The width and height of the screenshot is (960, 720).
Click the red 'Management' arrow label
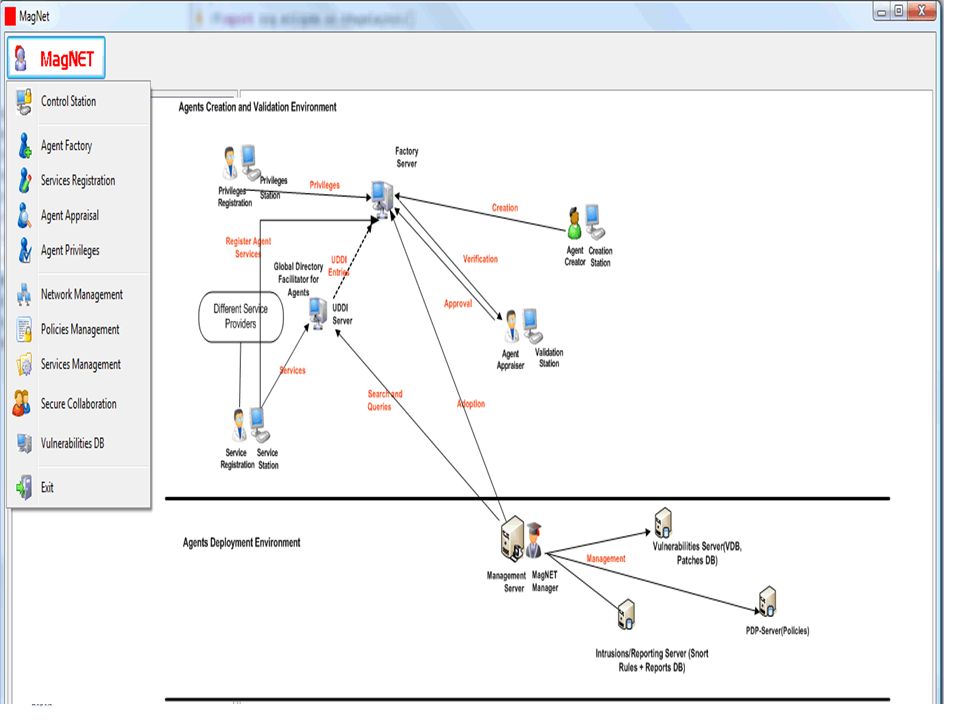[606, 558]
